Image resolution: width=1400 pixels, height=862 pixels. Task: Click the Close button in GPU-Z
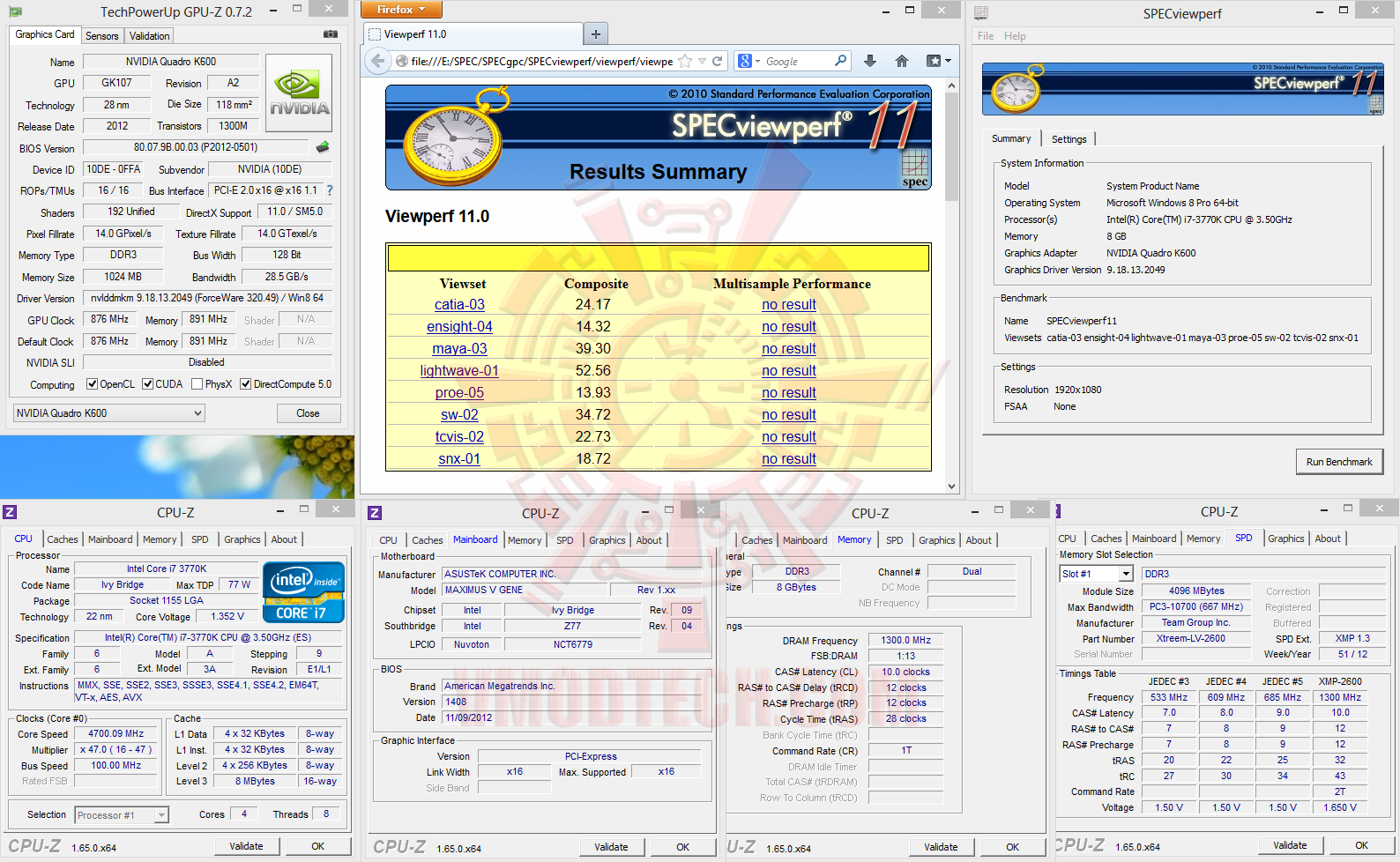click(309, 413)
